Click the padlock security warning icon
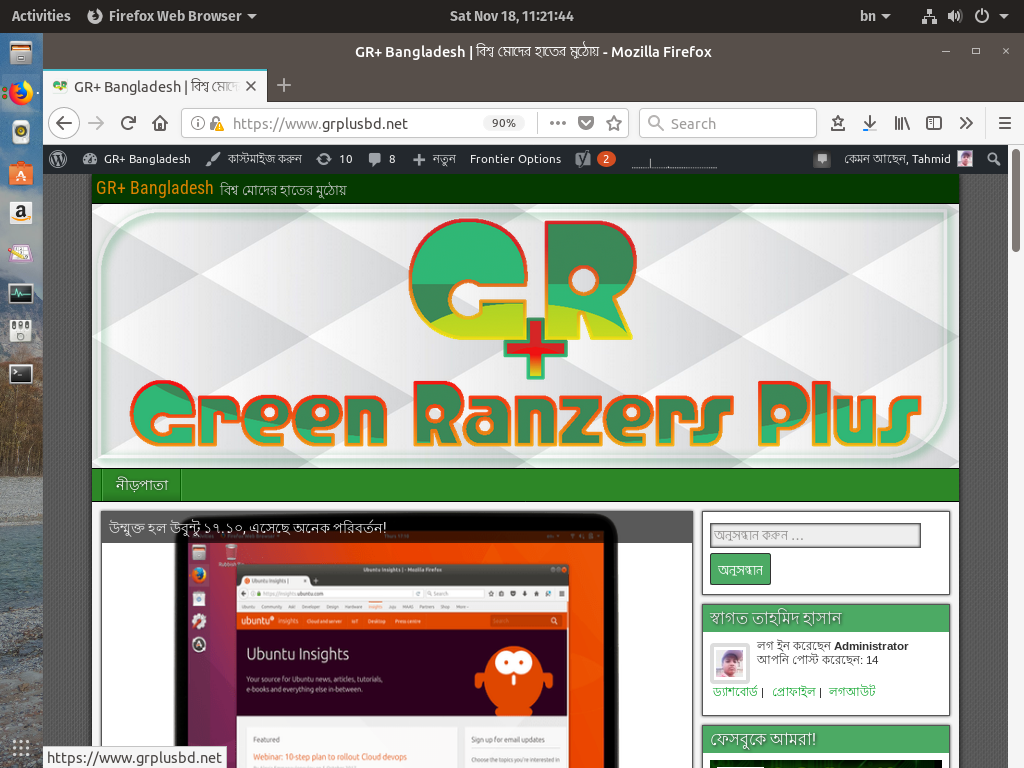 tap(217, 123)
